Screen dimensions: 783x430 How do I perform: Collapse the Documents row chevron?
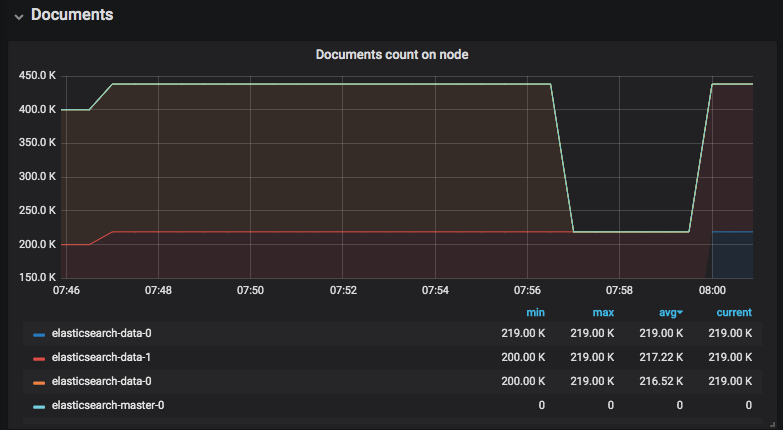pyautogui.click(x=18, y=16)
